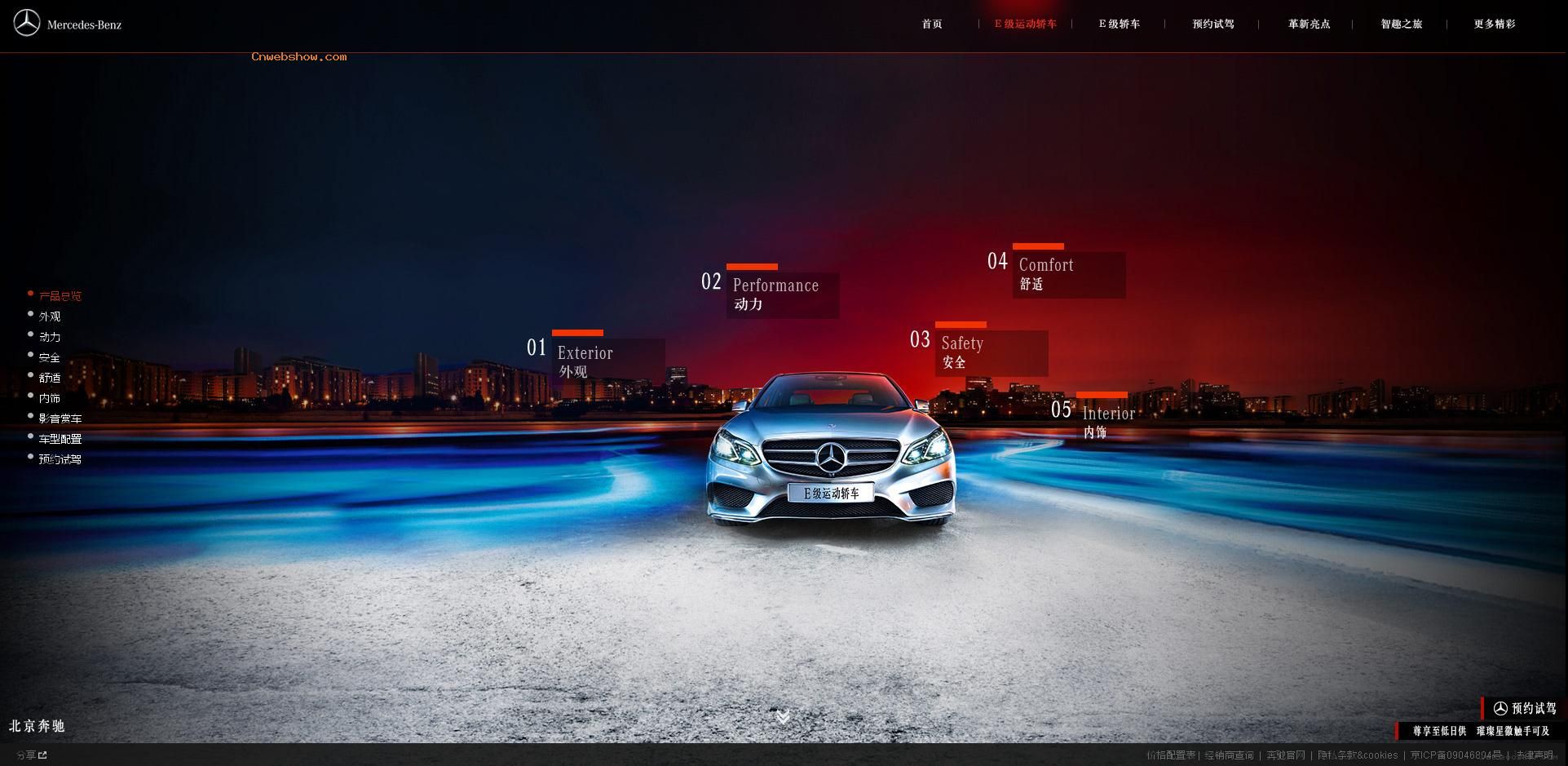1568x766 pixels.
Task: Click the 尊享至低日供 promotion banner
Action: [x=1439, y=731]
